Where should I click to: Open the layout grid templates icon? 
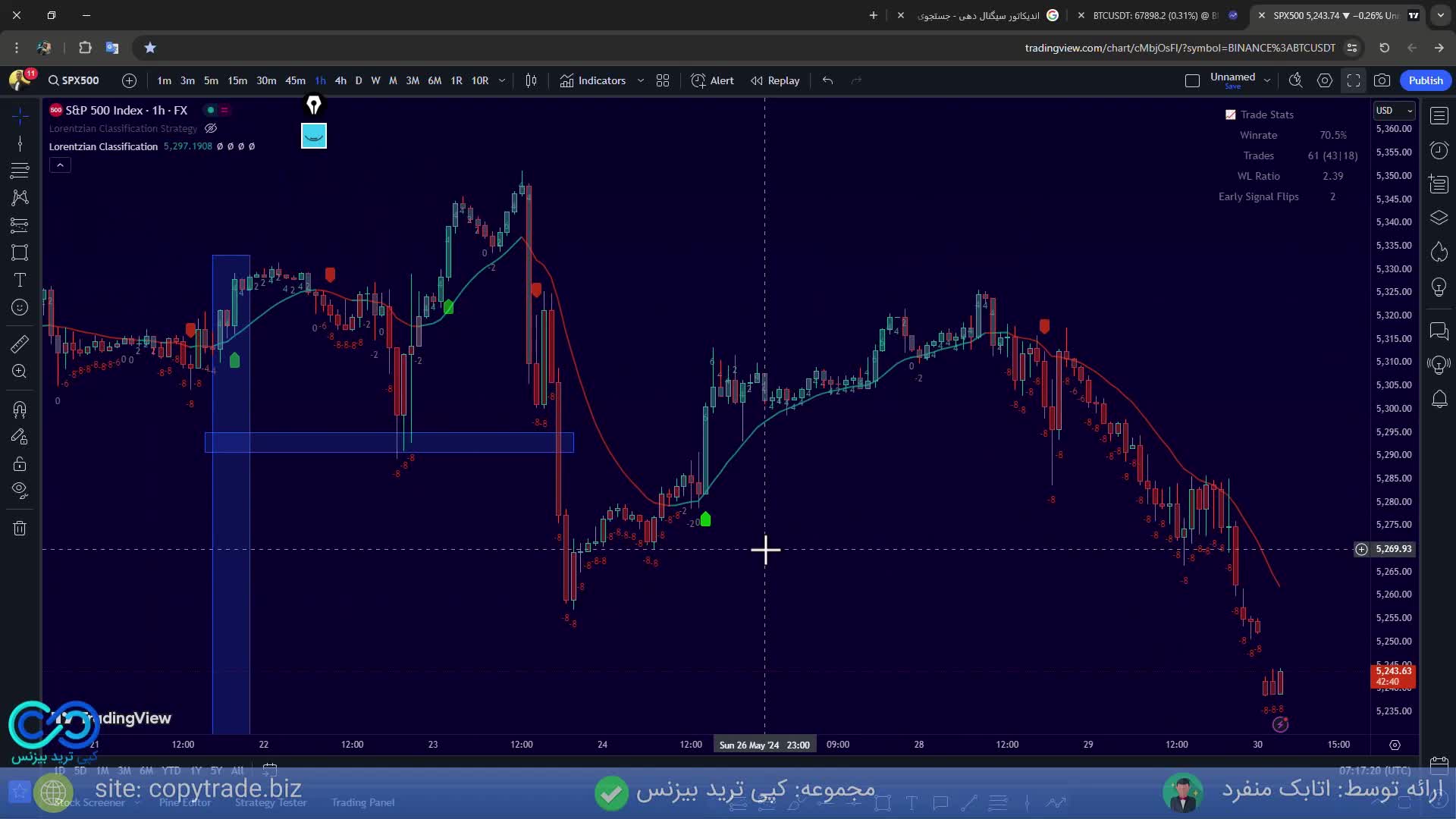[663, 80]
